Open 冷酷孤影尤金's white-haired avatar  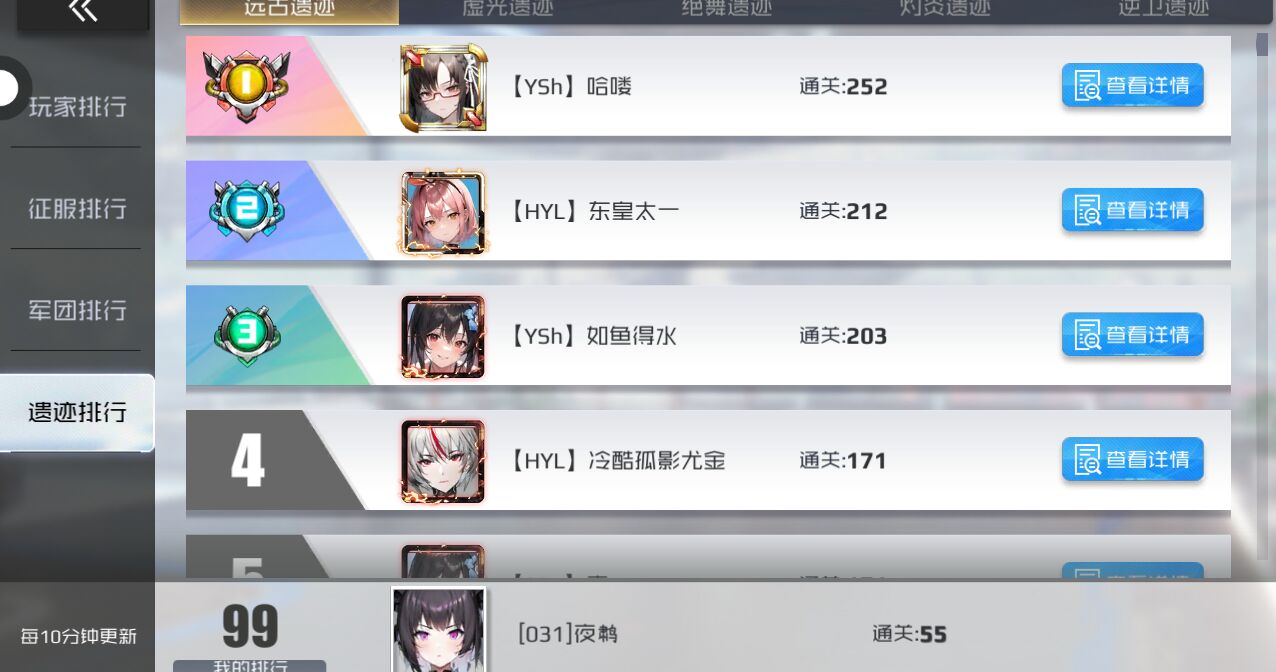click(x=443, y=461)
